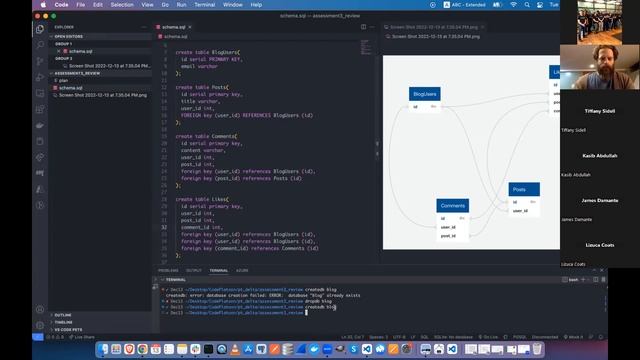
Task: Open the File menu
Action: [x=81, y=5]
